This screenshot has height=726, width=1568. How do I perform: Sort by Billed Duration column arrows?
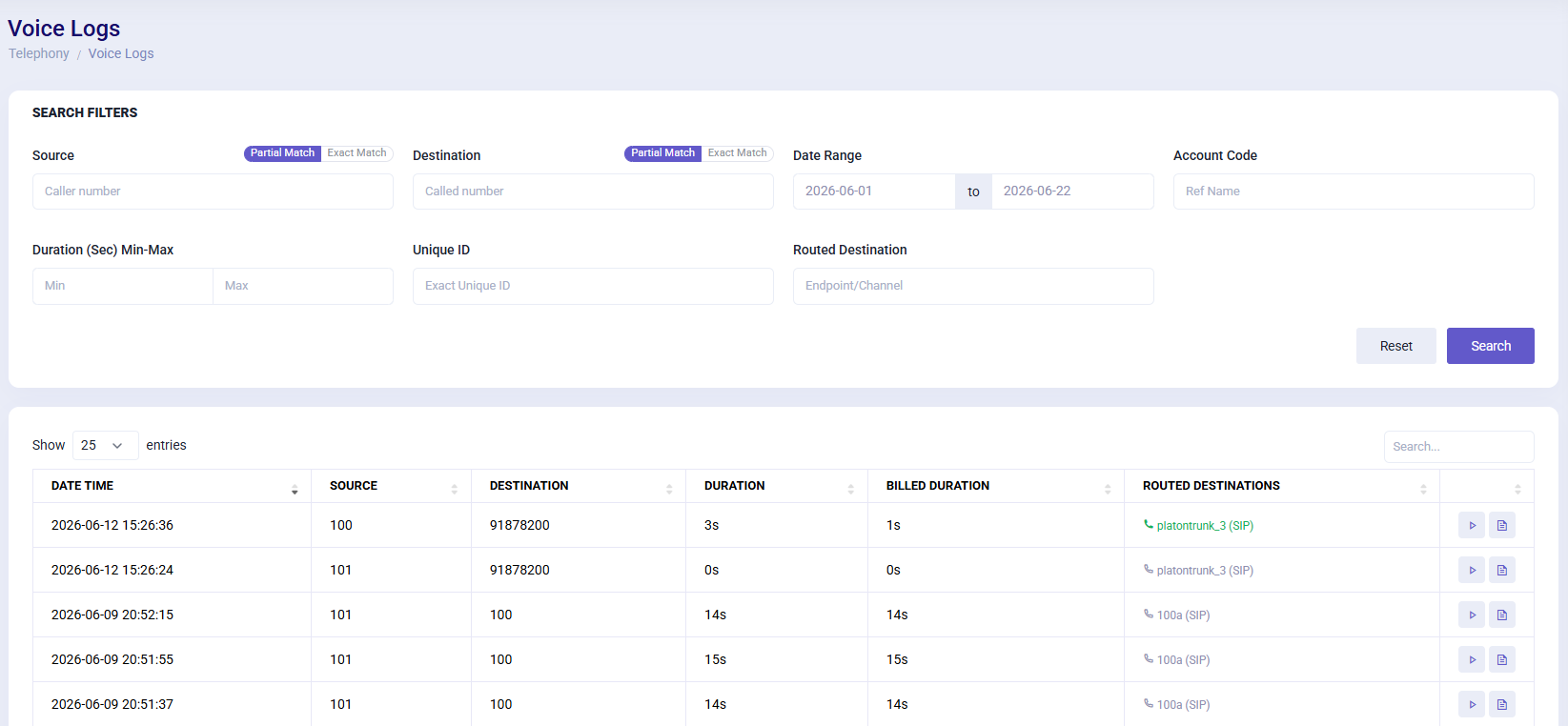(x=1108, y=489)
